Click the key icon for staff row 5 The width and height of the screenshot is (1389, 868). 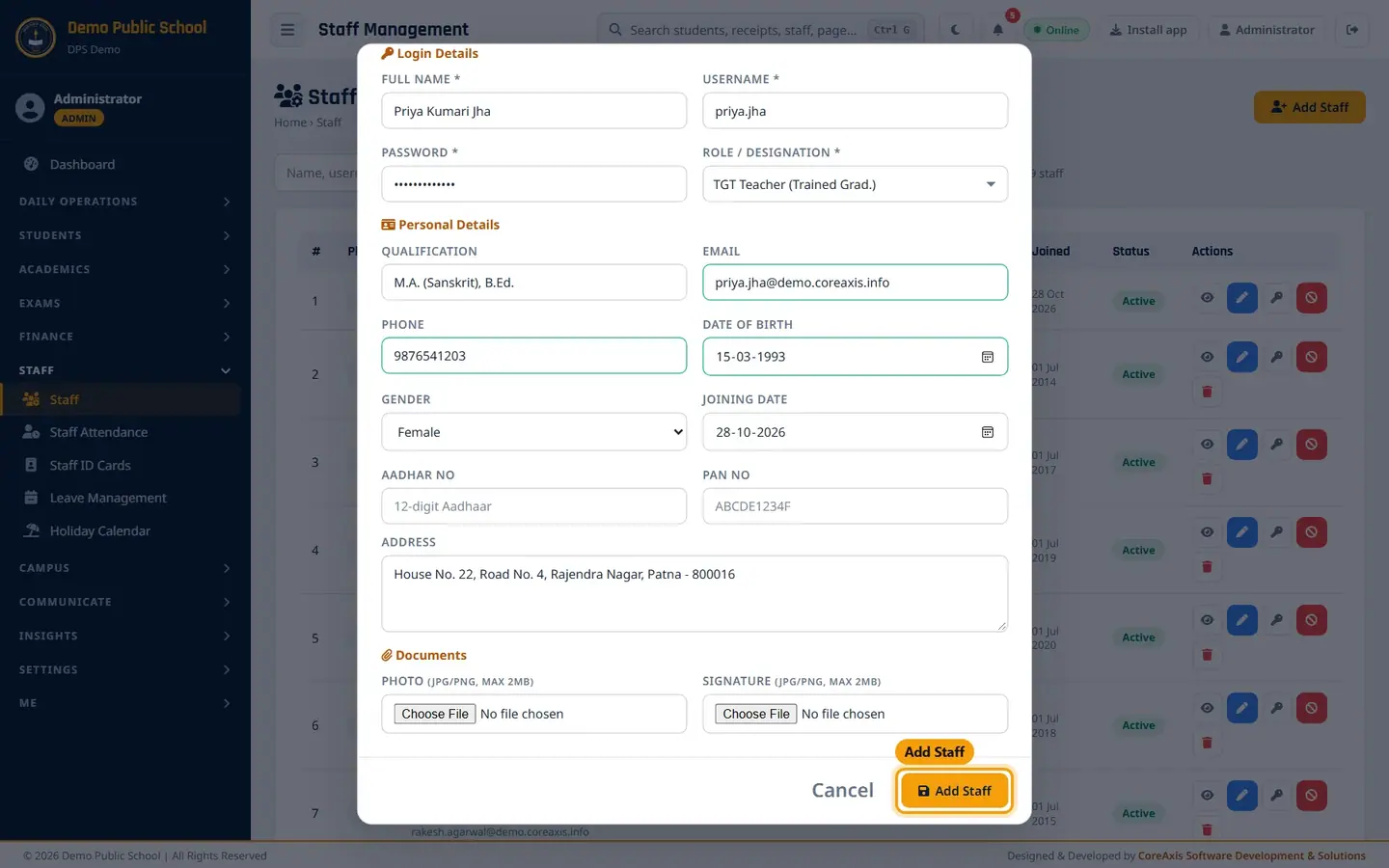(x=1276, y=620)
